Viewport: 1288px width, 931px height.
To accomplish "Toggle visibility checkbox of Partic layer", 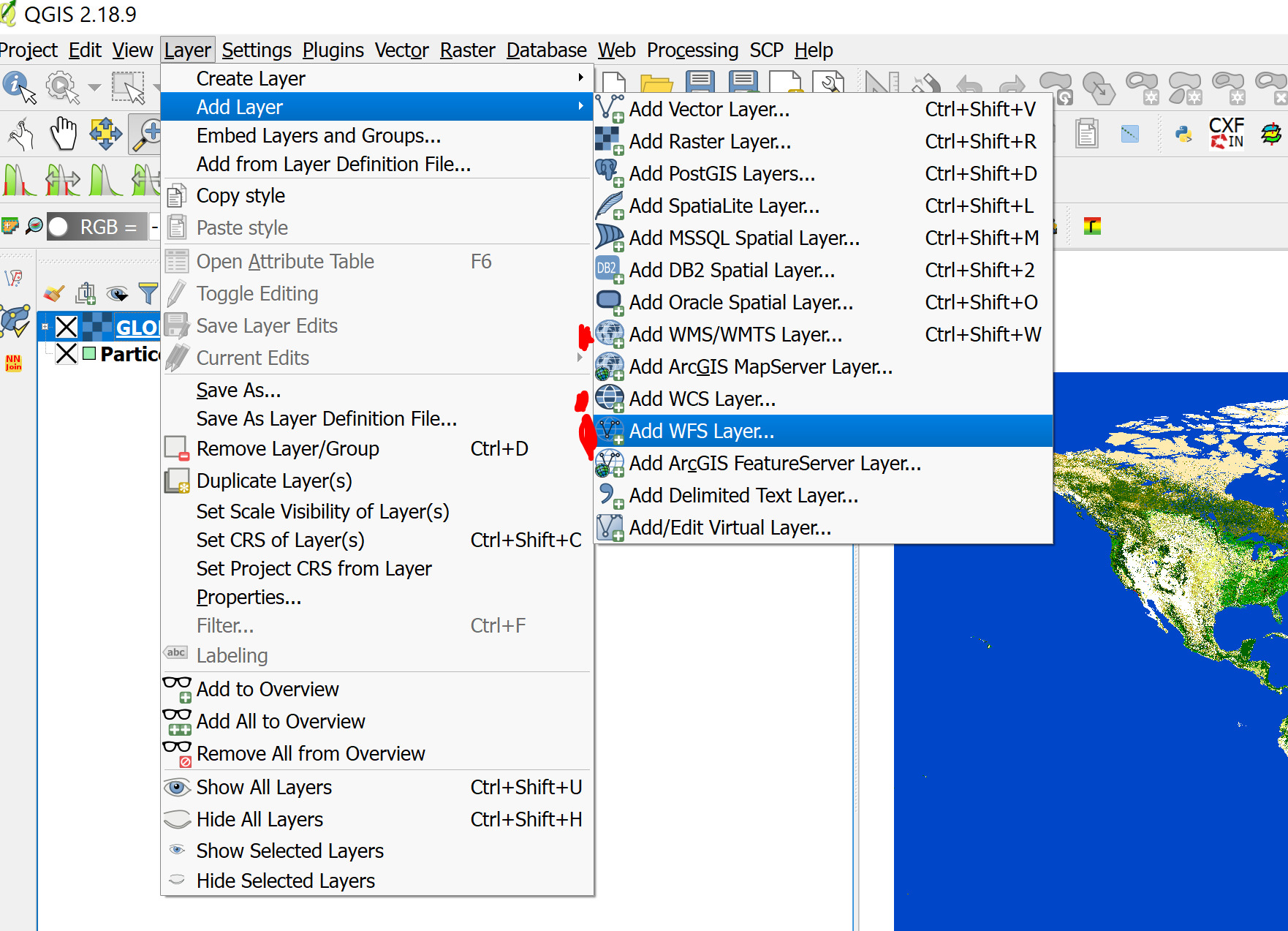I will point(67,355).
